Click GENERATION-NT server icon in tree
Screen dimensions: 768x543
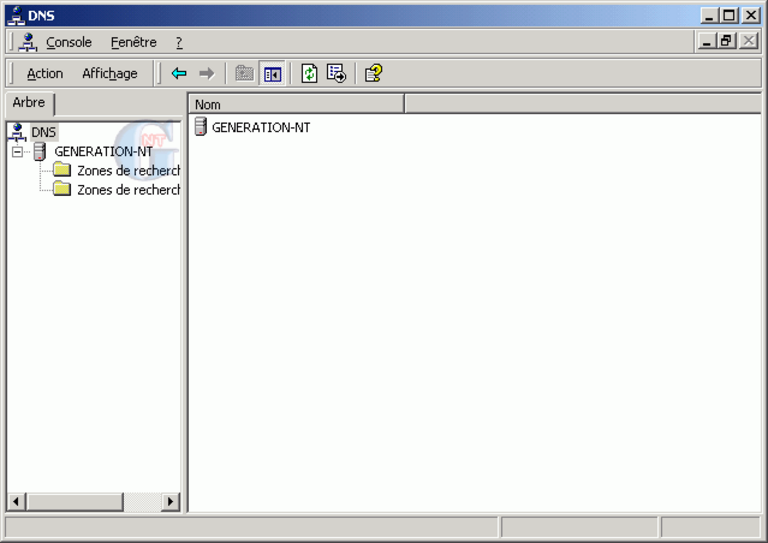[x=40, y=152]
